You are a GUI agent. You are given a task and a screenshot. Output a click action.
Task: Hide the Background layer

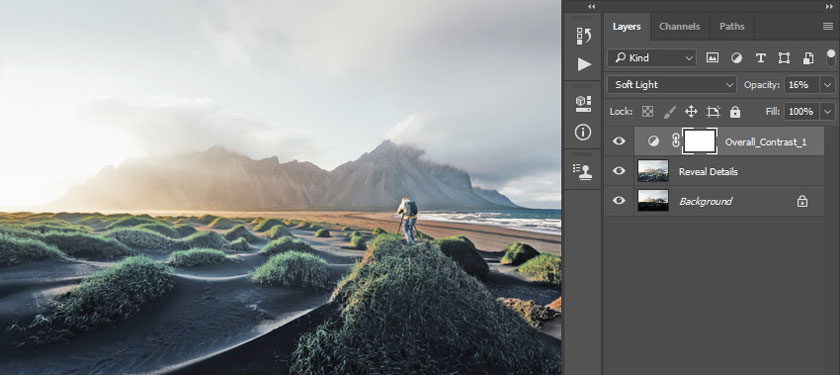[x=619, y=200]
